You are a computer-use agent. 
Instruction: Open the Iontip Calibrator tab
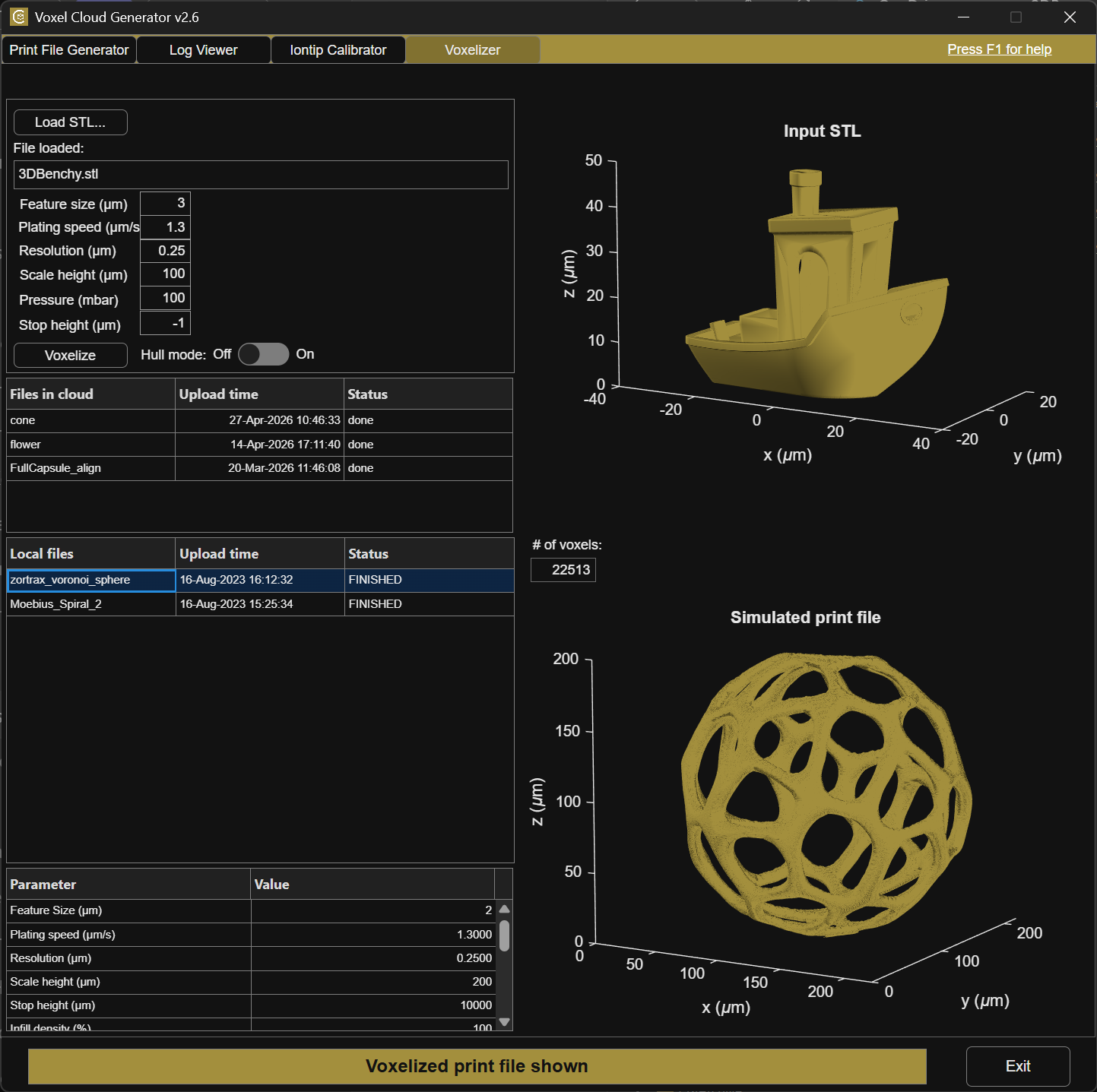pyautogui.click(x=338, y=50)
